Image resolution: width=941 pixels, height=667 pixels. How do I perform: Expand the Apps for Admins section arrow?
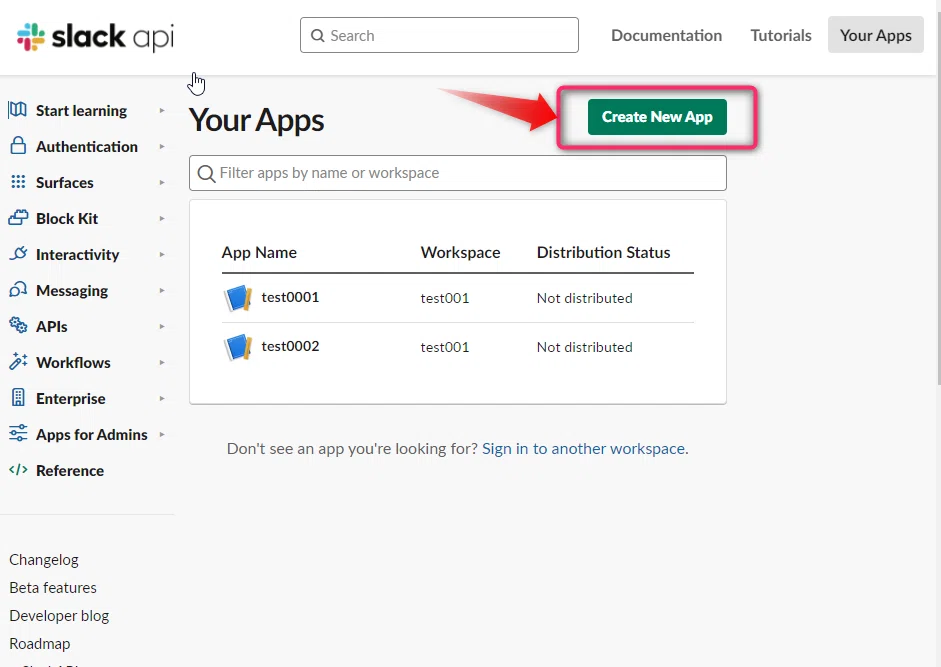pos(161,435)
